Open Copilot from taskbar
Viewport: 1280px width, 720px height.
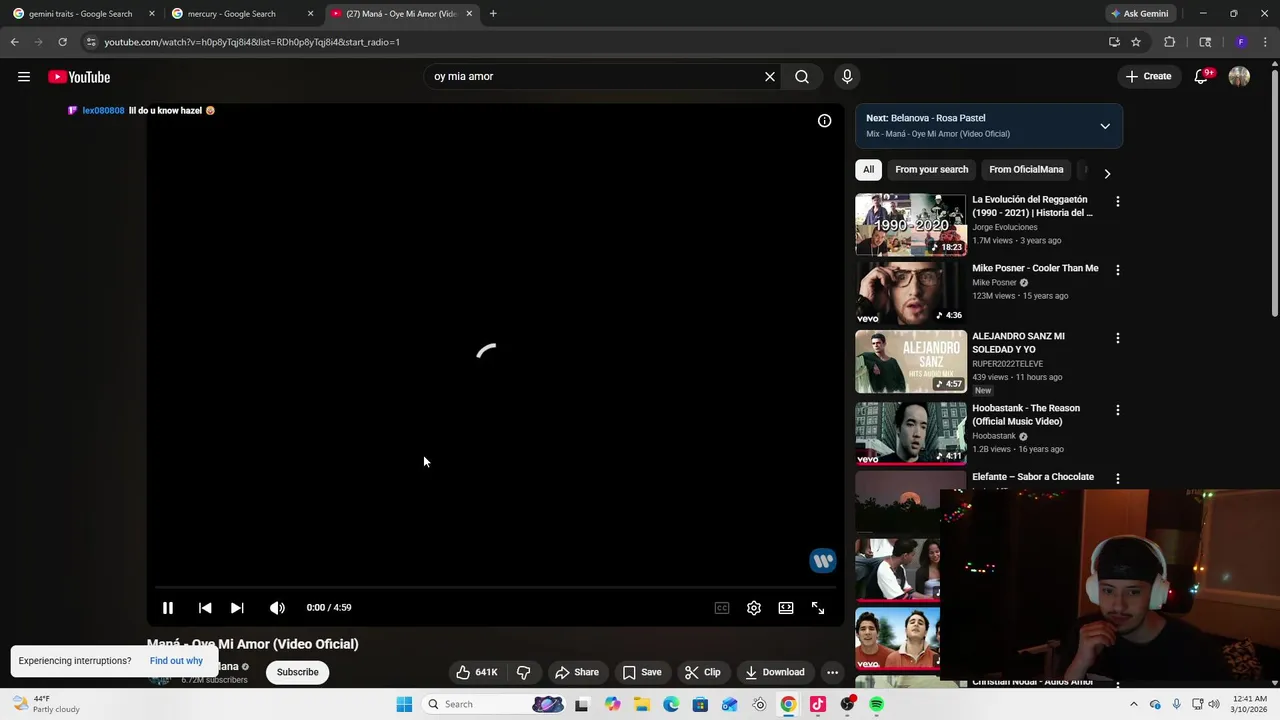pos(612,704)
